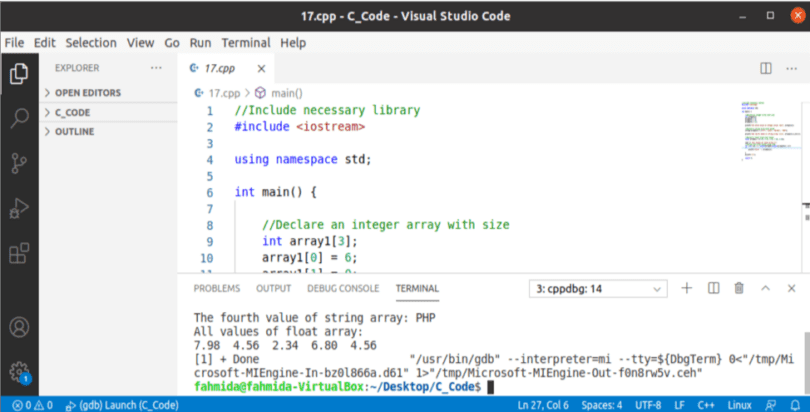Image resolution: width=810 pixels, height=412 pixels.
Task: Kill terminal using the trash icon
Action: [739, 288]
